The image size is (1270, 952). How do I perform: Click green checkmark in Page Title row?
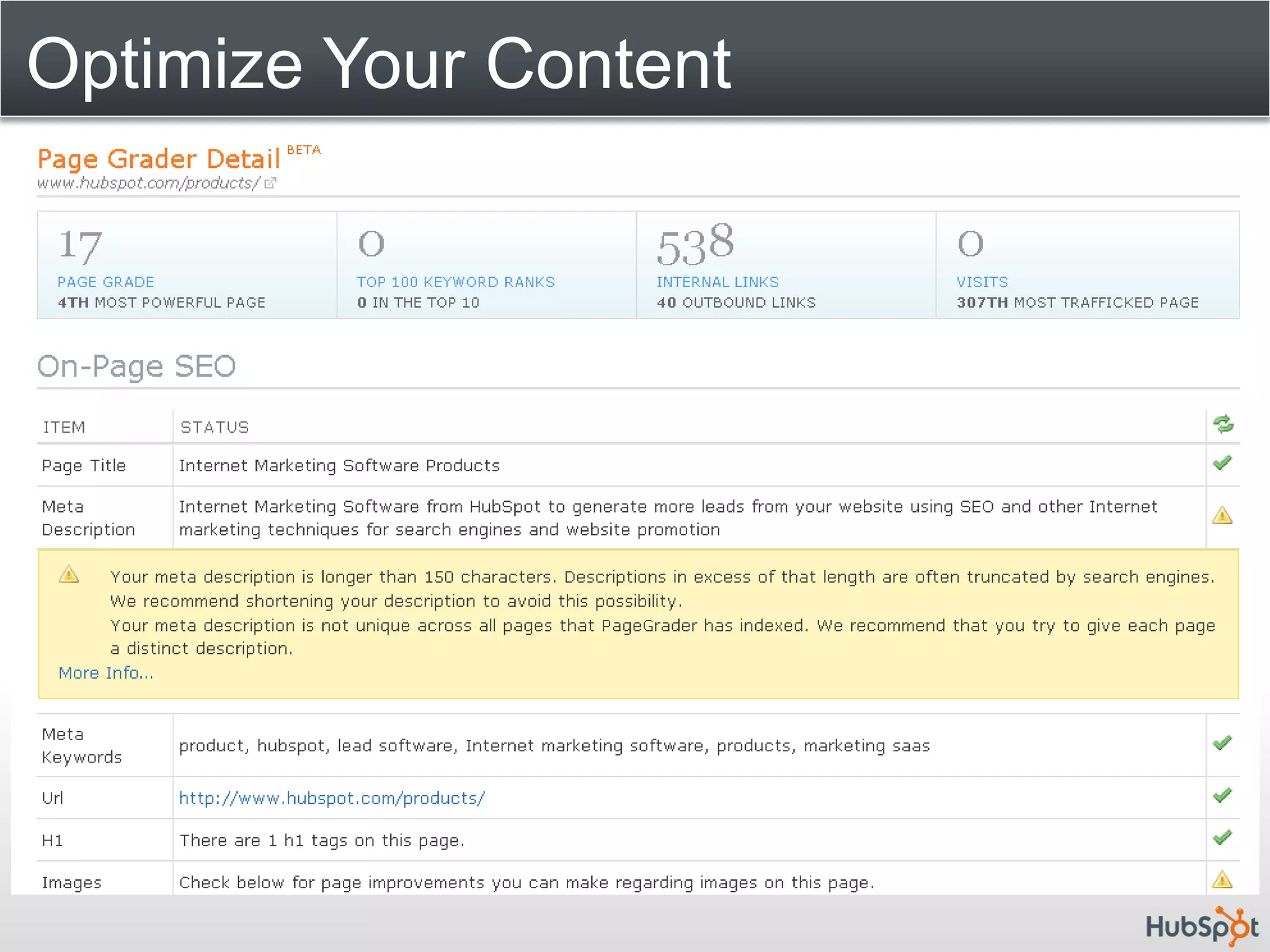(x=1222, y=463)
